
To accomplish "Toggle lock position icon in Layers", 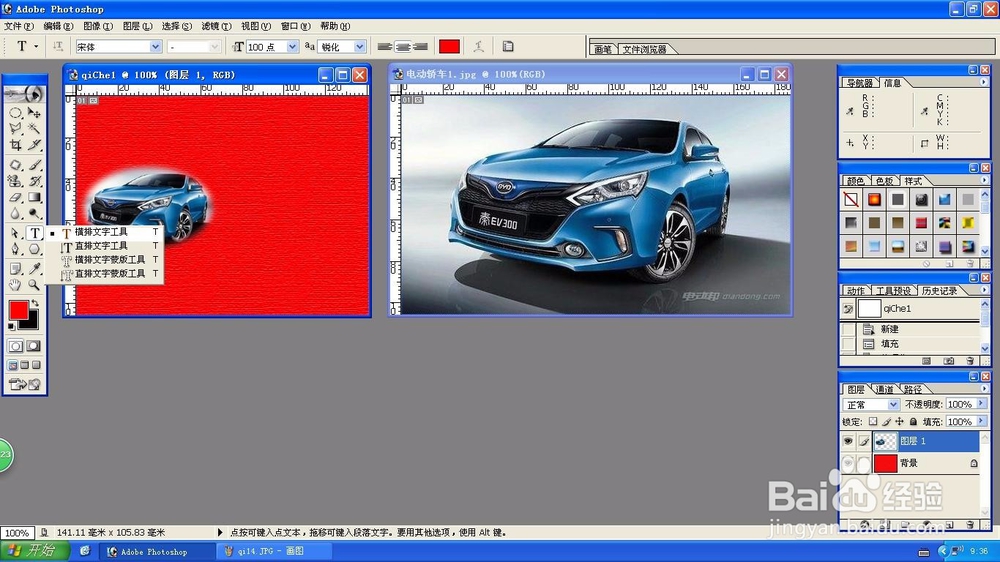I will pos(899,422).
